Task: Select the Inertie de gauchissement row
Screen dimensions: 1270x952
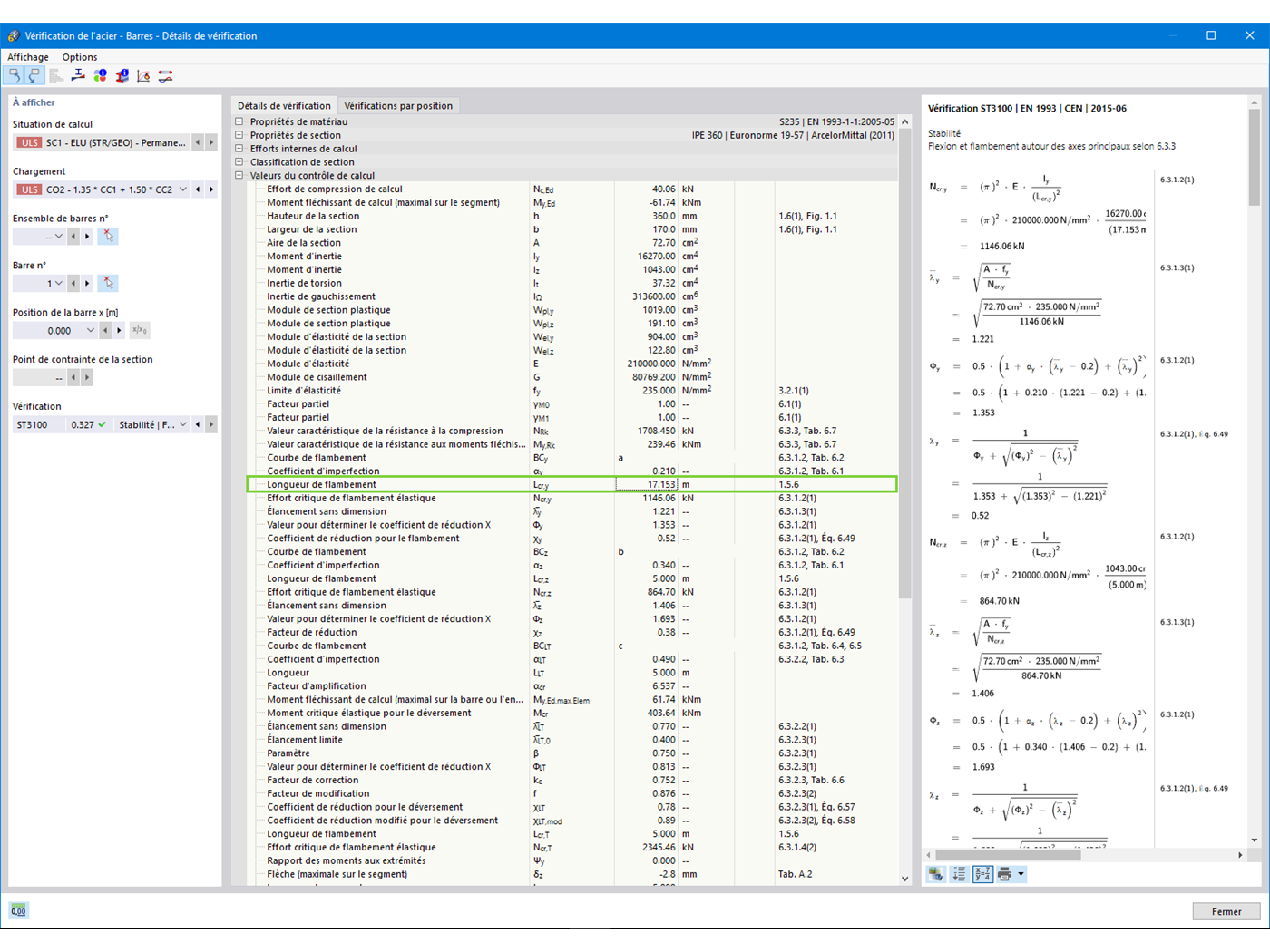Action: [x=572, y=296]
